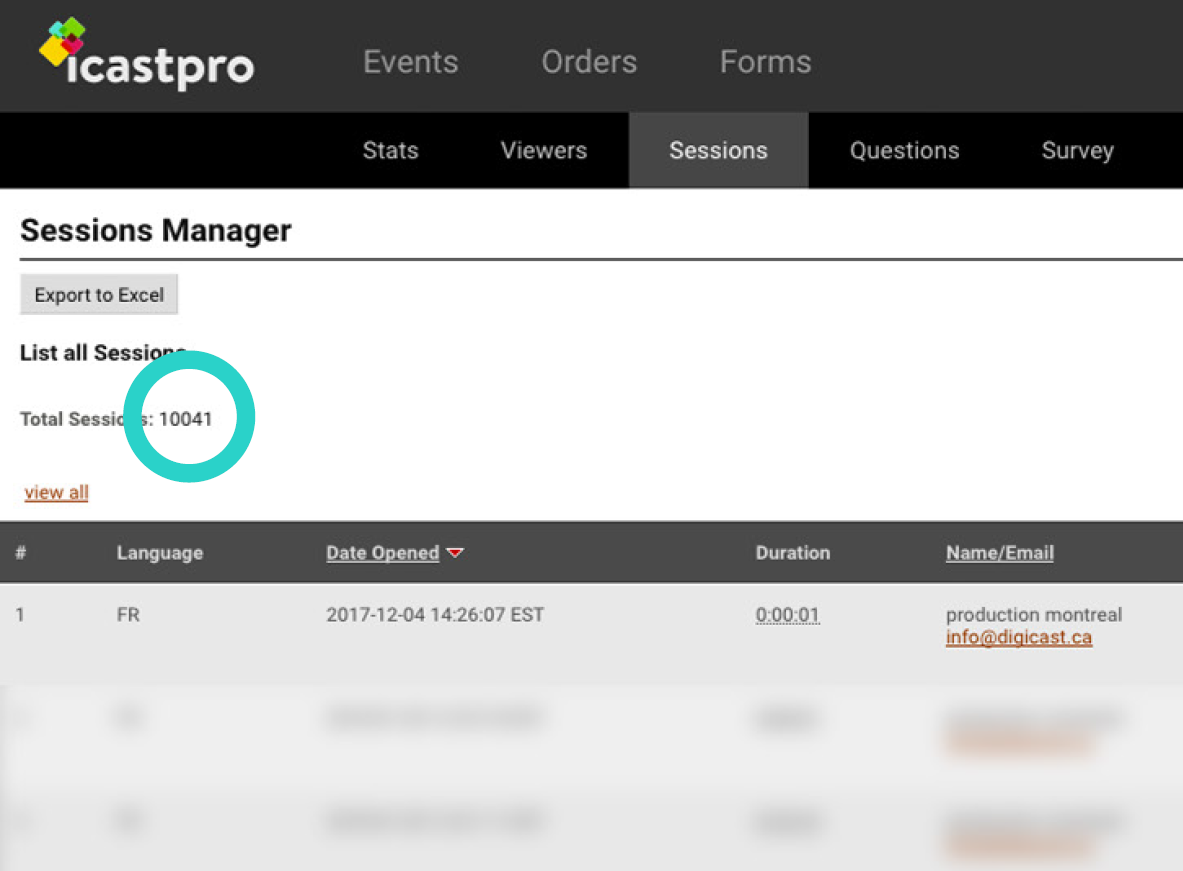
Task: Switch to the Questions tab
Action: [x=904, y=151]
